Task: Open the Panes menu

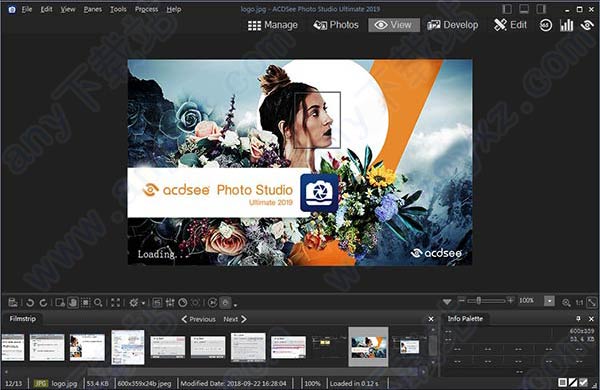Action: pos(93,9)
